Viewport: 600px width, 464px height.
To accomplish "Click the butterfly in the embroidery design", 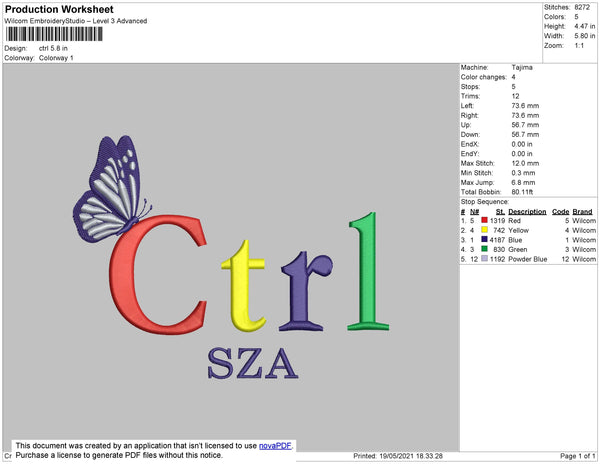I will click(x=110, y=189).
